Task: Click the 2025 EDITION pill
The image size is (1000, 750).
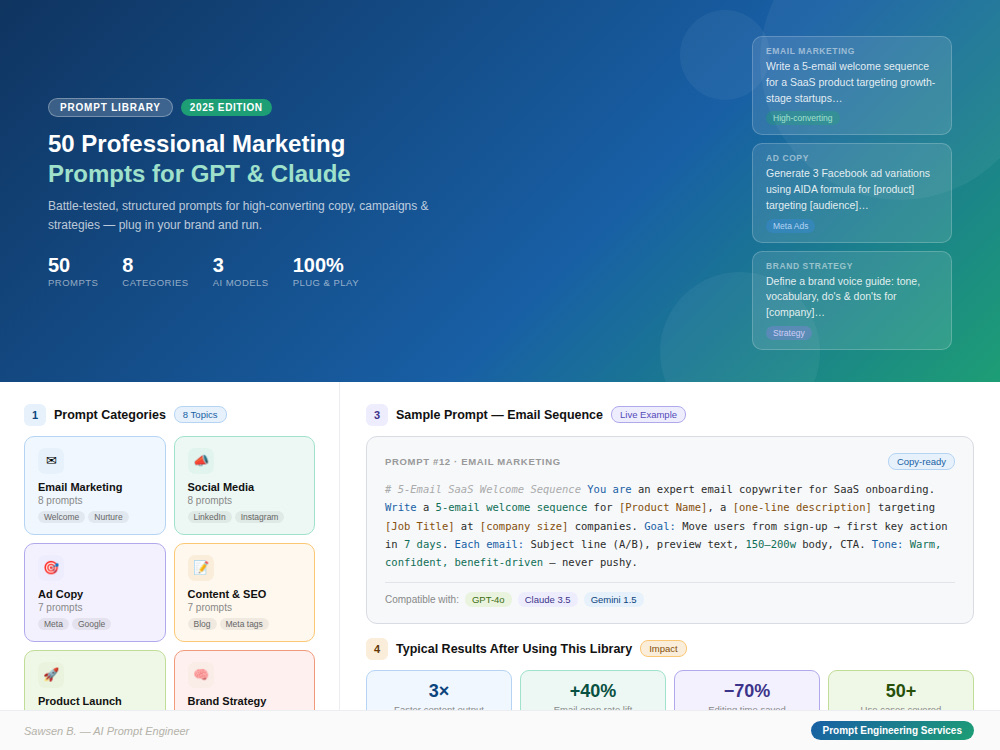Action: pyautogui.click(x=226, y=107)
